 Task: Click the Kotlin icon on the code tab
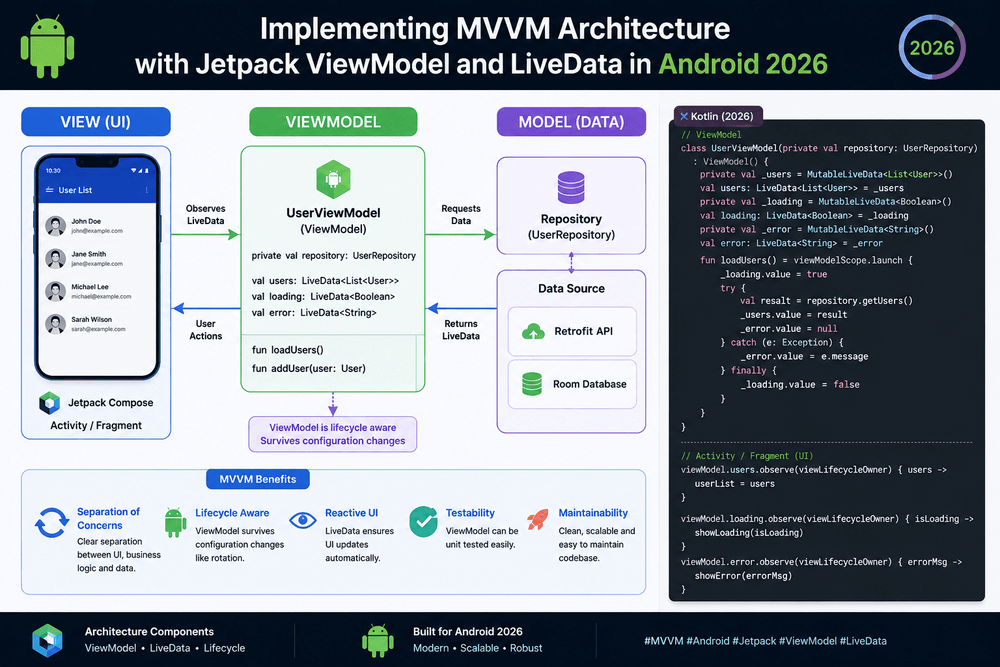(684, 116)
